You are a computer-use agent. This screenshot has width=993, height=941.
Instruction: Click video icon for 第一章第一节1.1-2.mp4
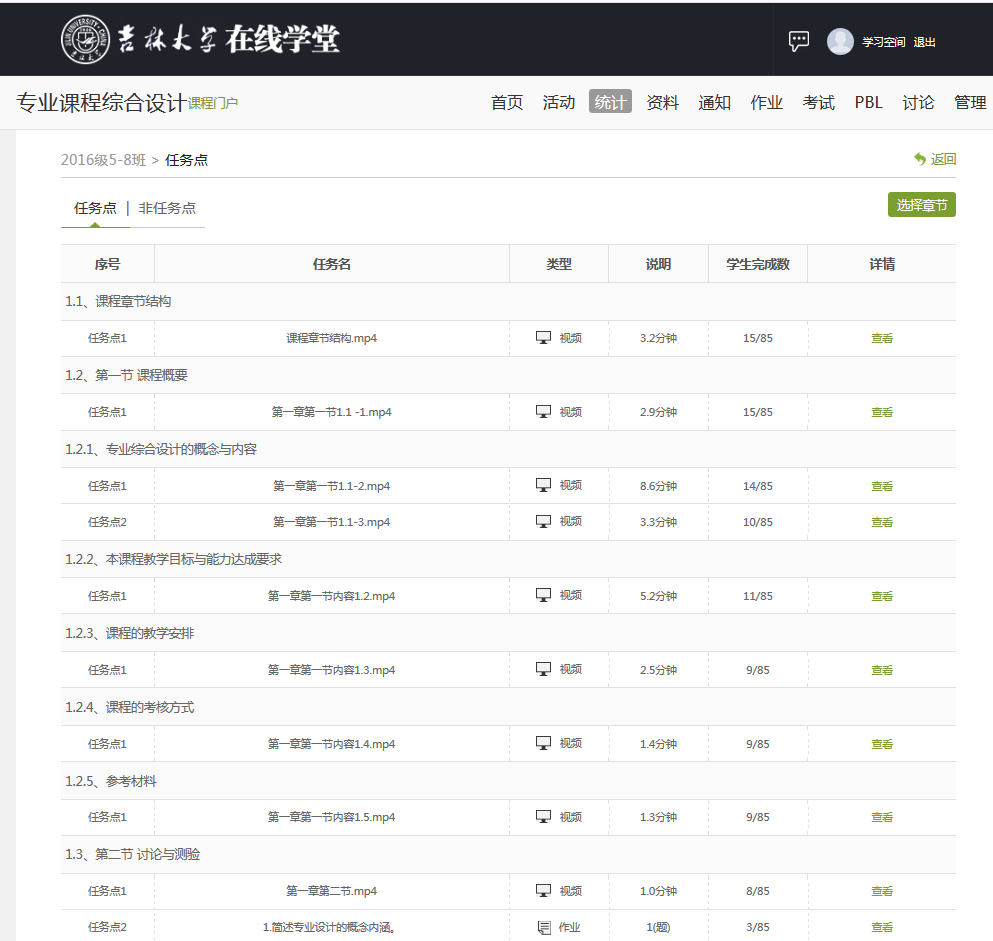click(x=544, y=485)
